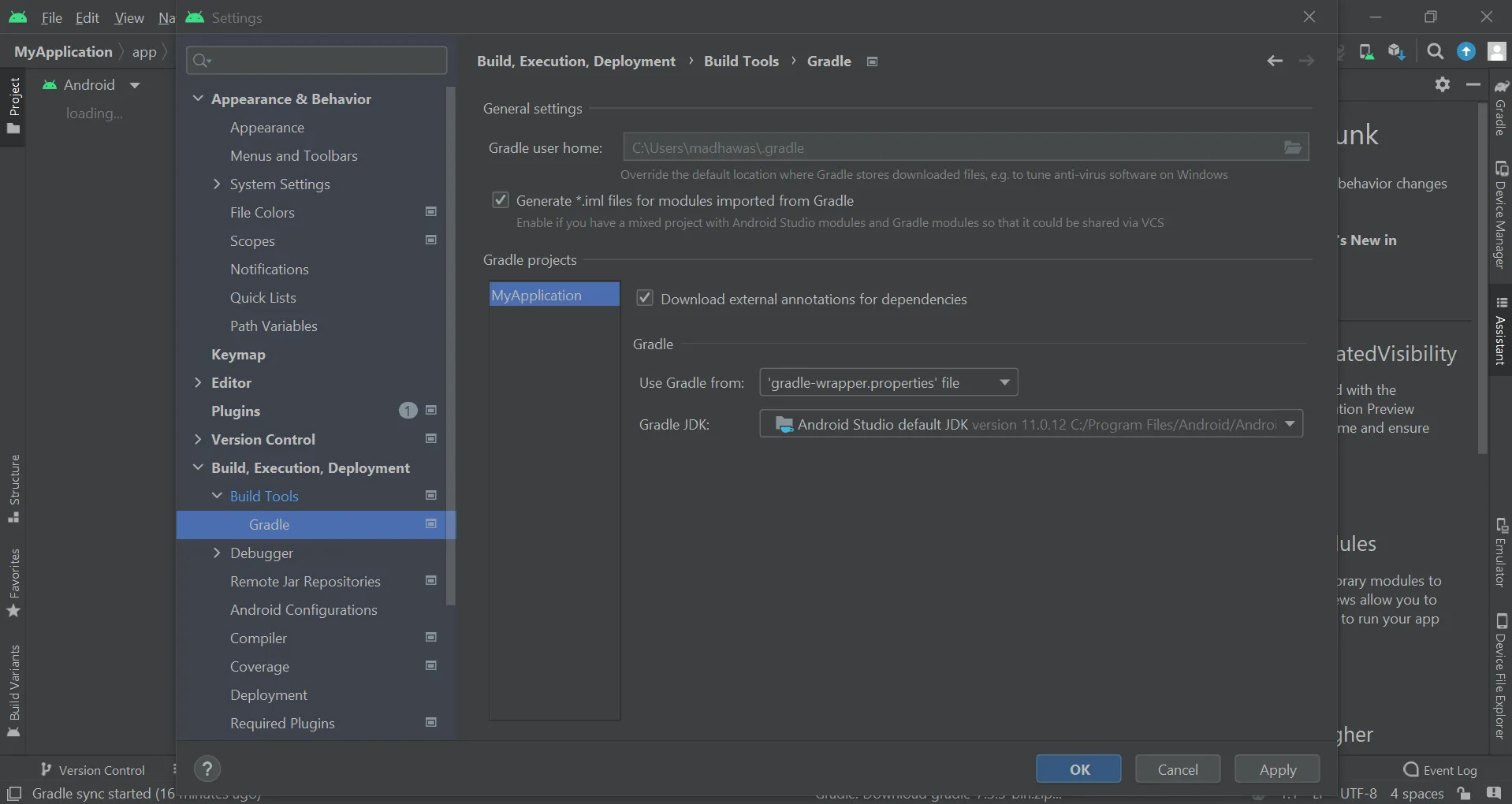The height and width of the screenshot is (804, 1512).
Task: Click the back navigation arrow in Settings
Action: (x=1275, y=61)
